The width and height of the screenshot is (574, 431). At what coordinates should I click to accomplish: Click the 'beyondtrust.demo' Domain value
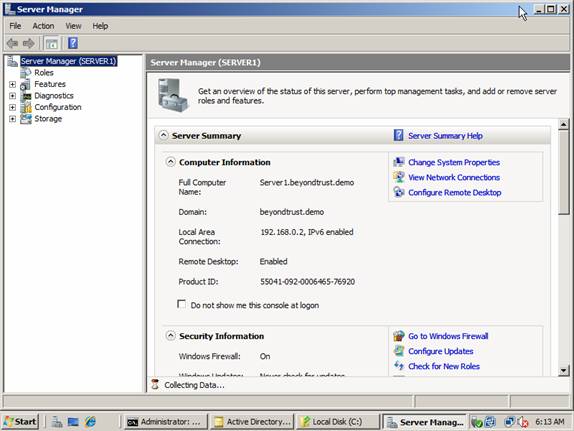(292, 212)
